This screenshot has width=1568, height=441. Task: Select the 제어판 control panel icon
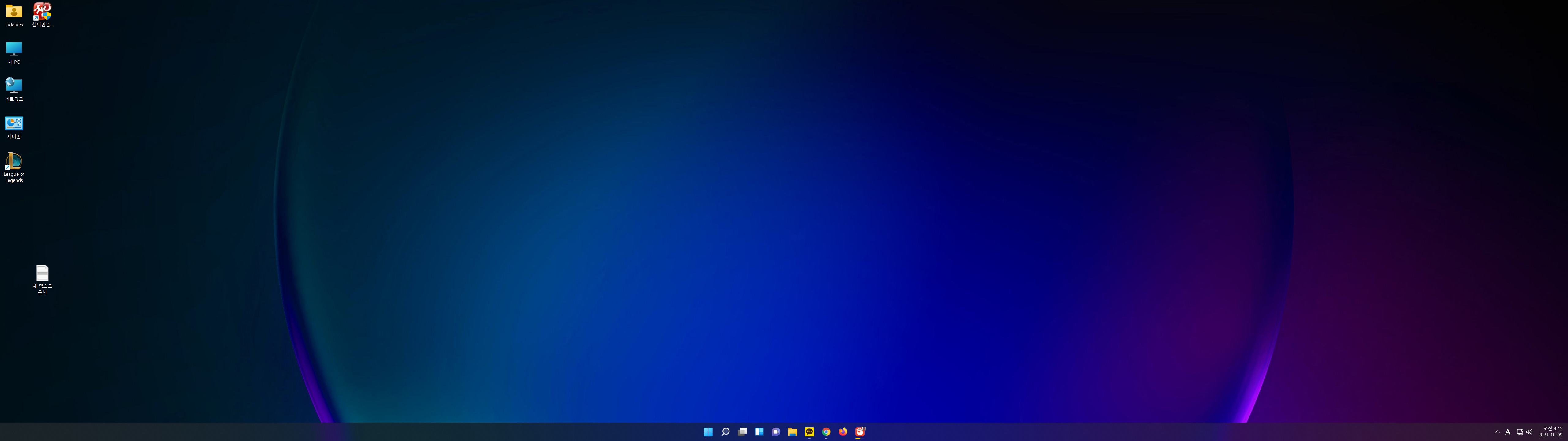(14, 127)
